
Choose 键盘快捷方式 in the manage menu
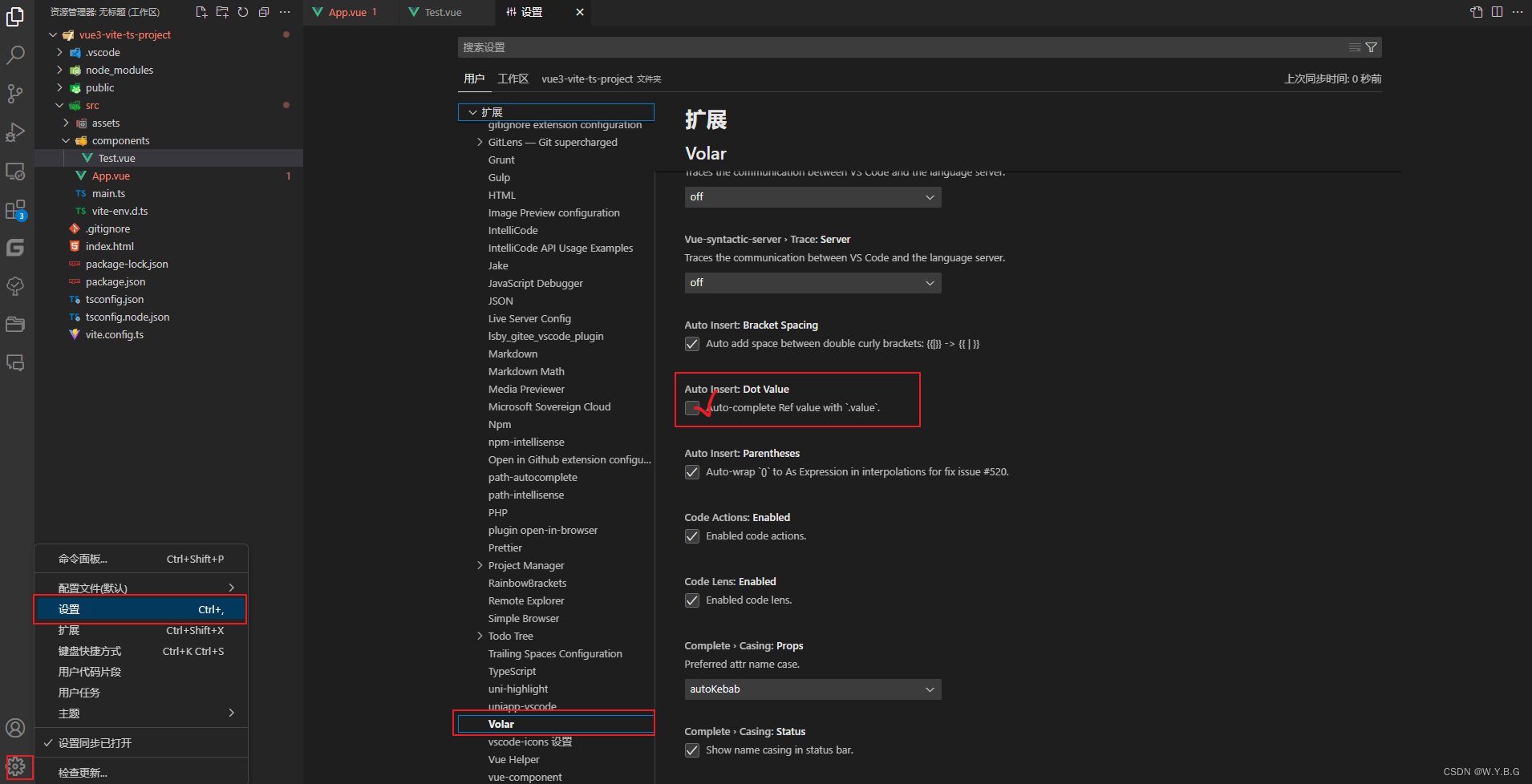141,651
